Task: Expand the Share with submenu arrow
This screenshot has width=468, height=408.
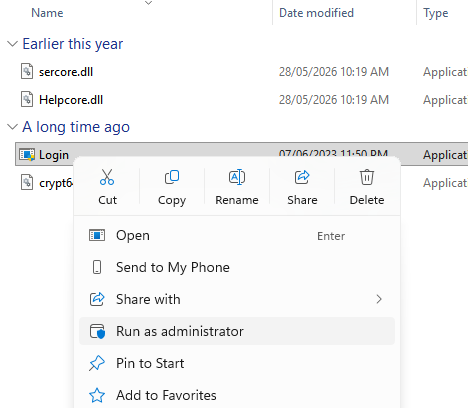Action: click(379, 299)
